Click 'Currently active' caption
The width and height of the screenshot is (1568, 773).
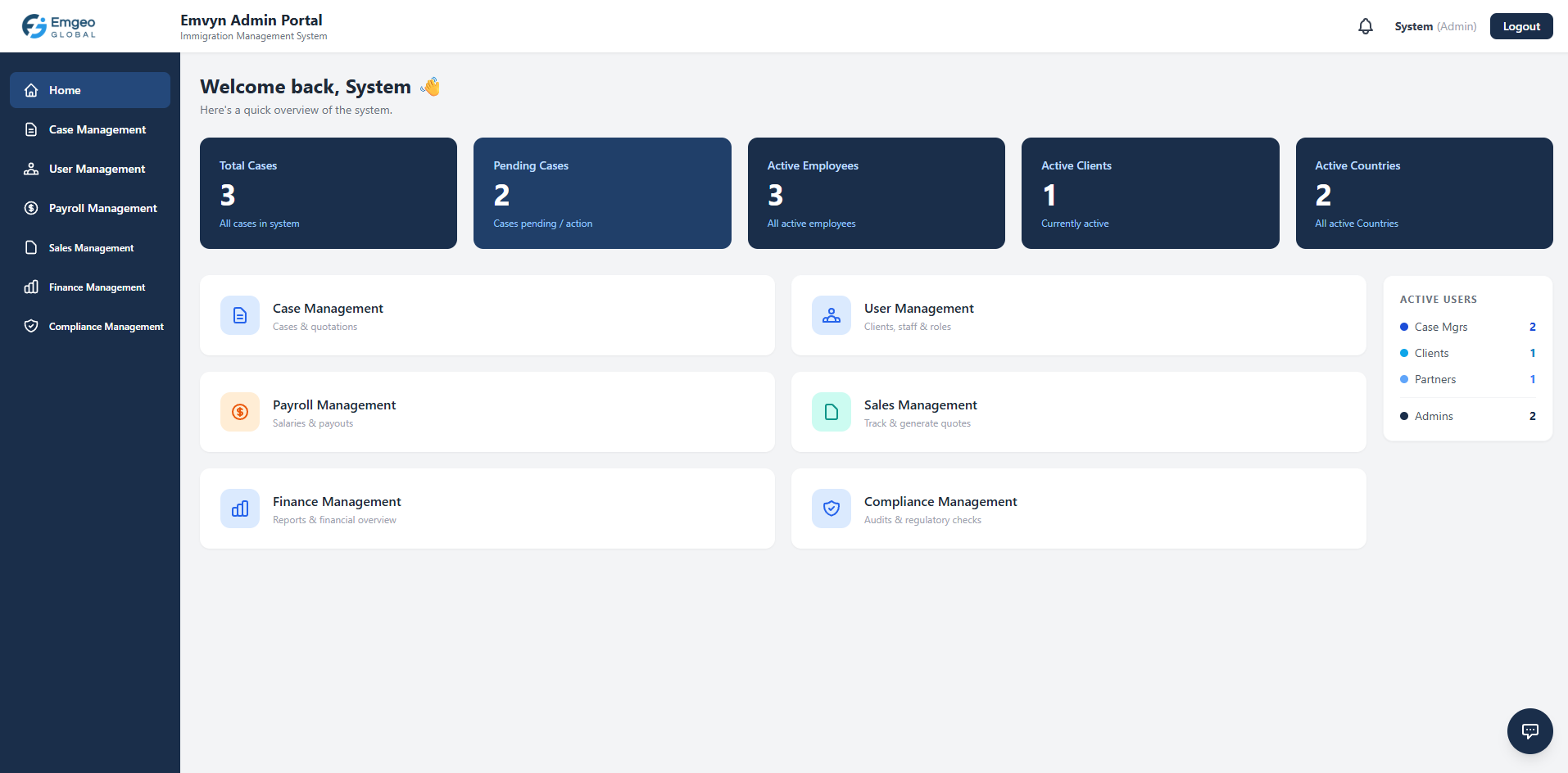(x=1075, y=224)
